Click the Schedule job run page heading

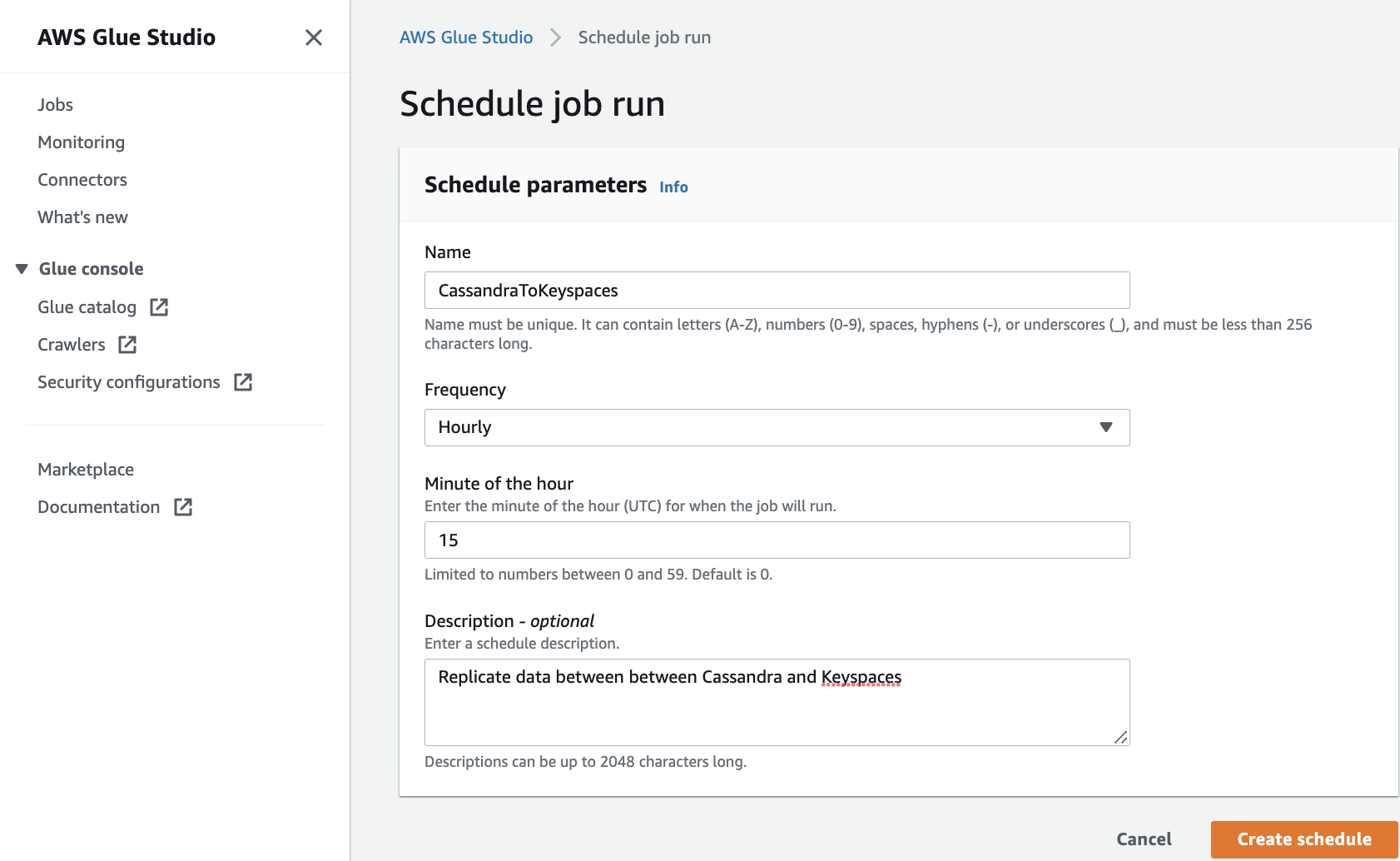click(533, 104)
